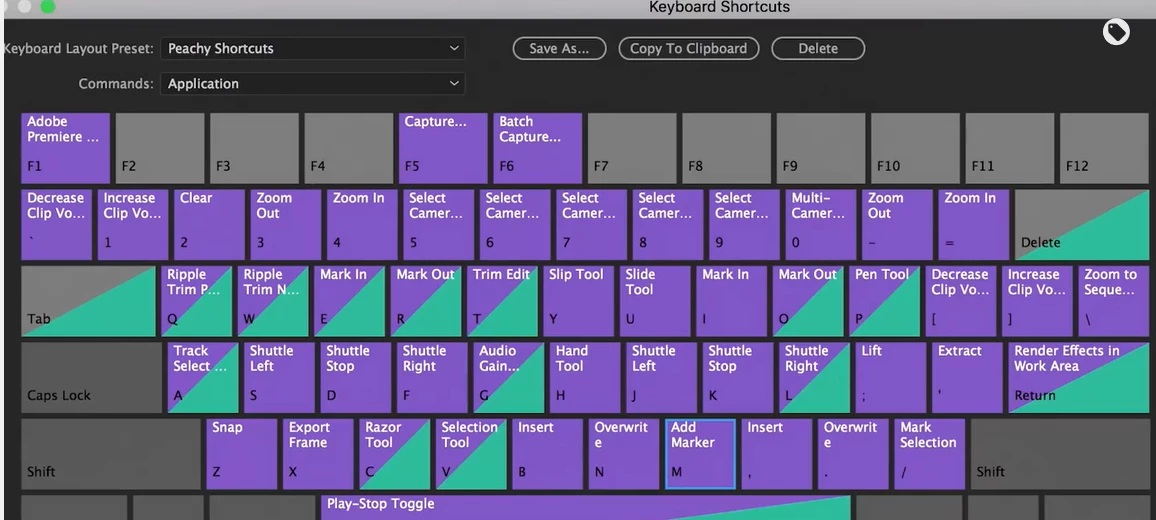The width and height of the screenshot is (1156, 520).
Task: Select the spacebar Play-Stop Toggle key
Action: click(x=585, y=508)
